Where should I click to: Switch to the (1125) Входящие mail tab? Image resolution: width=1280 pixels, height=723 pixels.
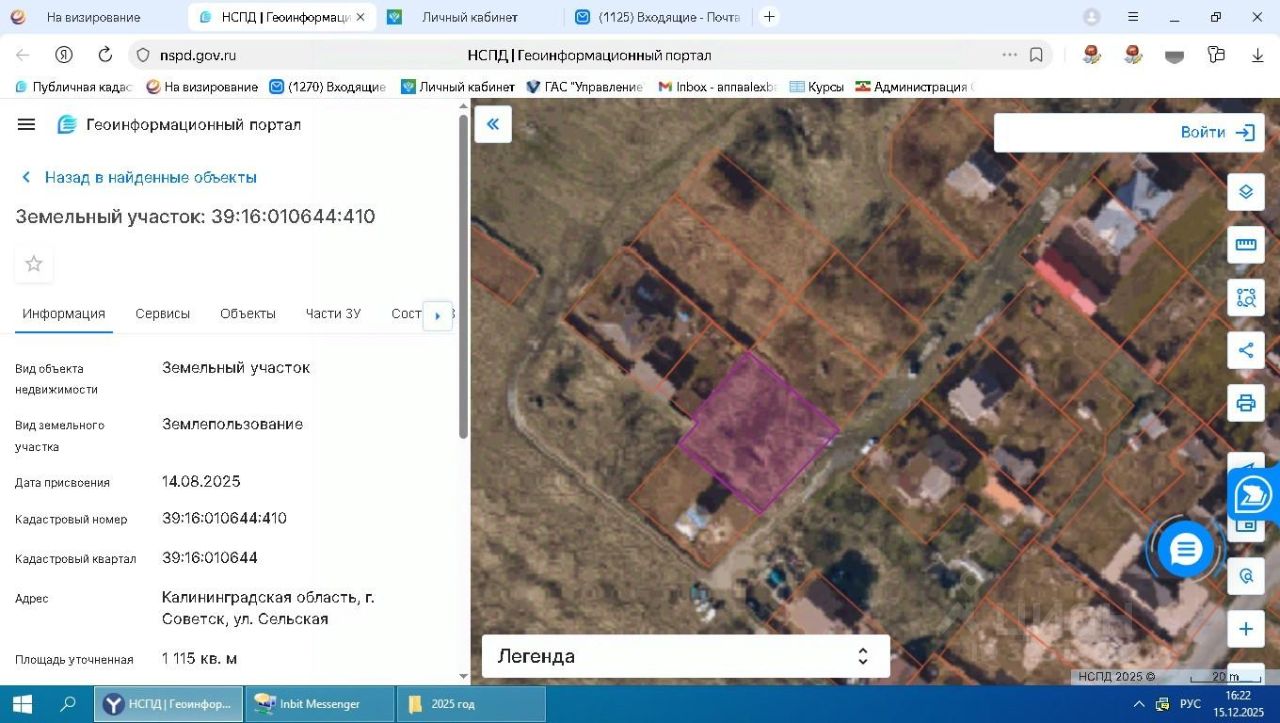[x=657, y=17]
